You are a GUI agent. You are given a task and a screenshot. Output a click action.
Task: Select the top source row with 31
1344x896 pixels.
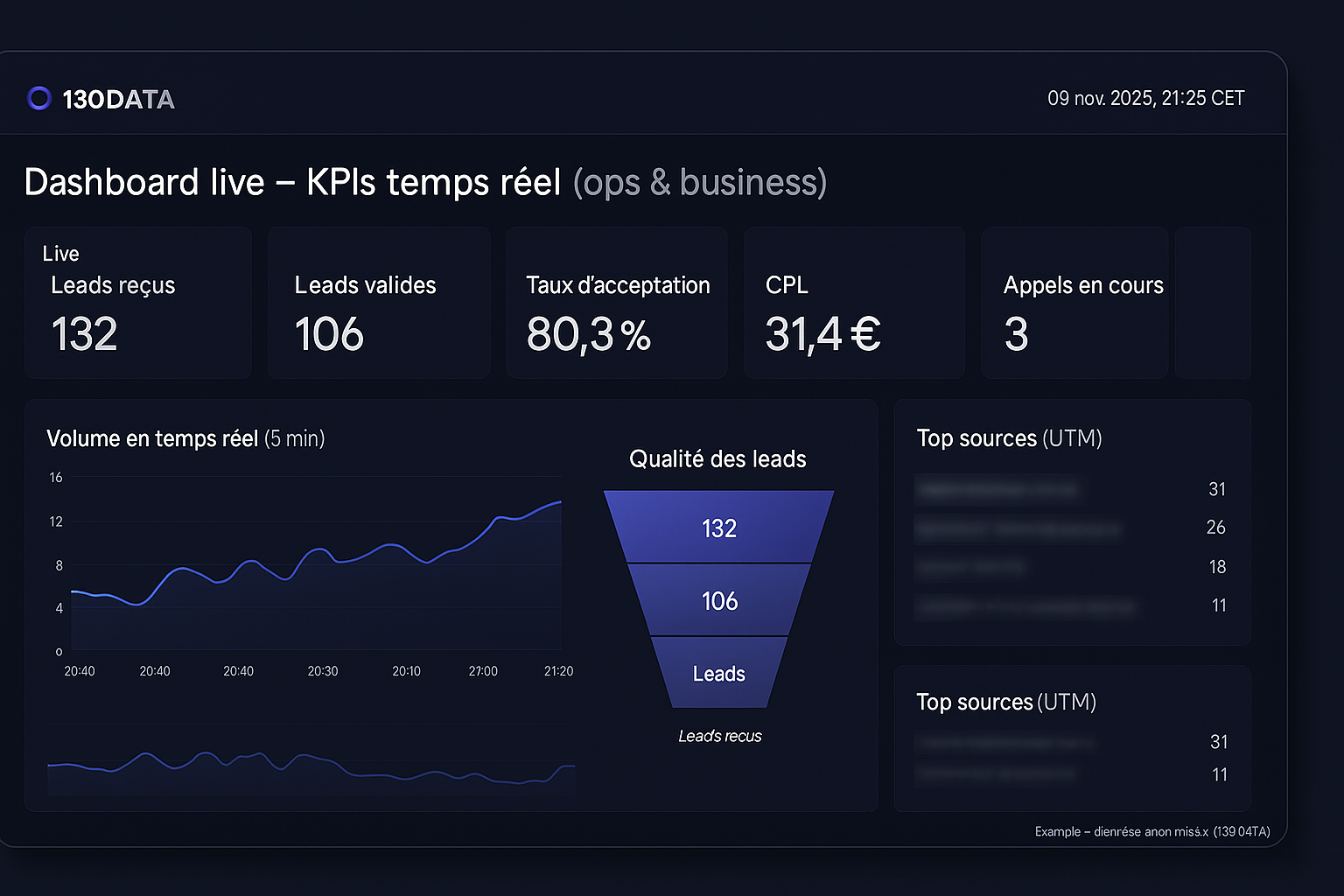[x=1071, y=489]
